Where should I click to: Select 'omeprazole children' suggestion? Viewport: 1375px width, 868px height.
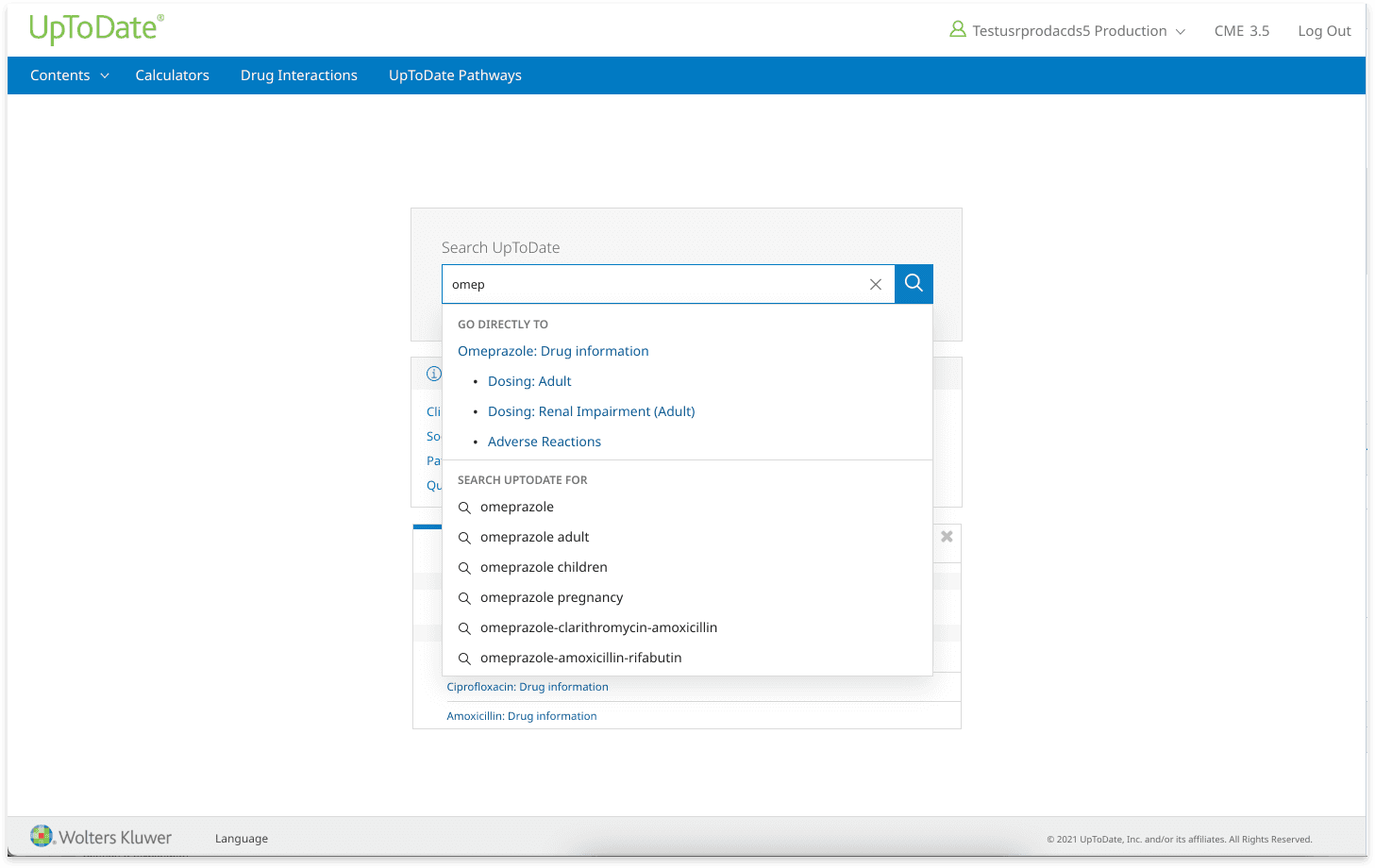click(x=544, y=567)
